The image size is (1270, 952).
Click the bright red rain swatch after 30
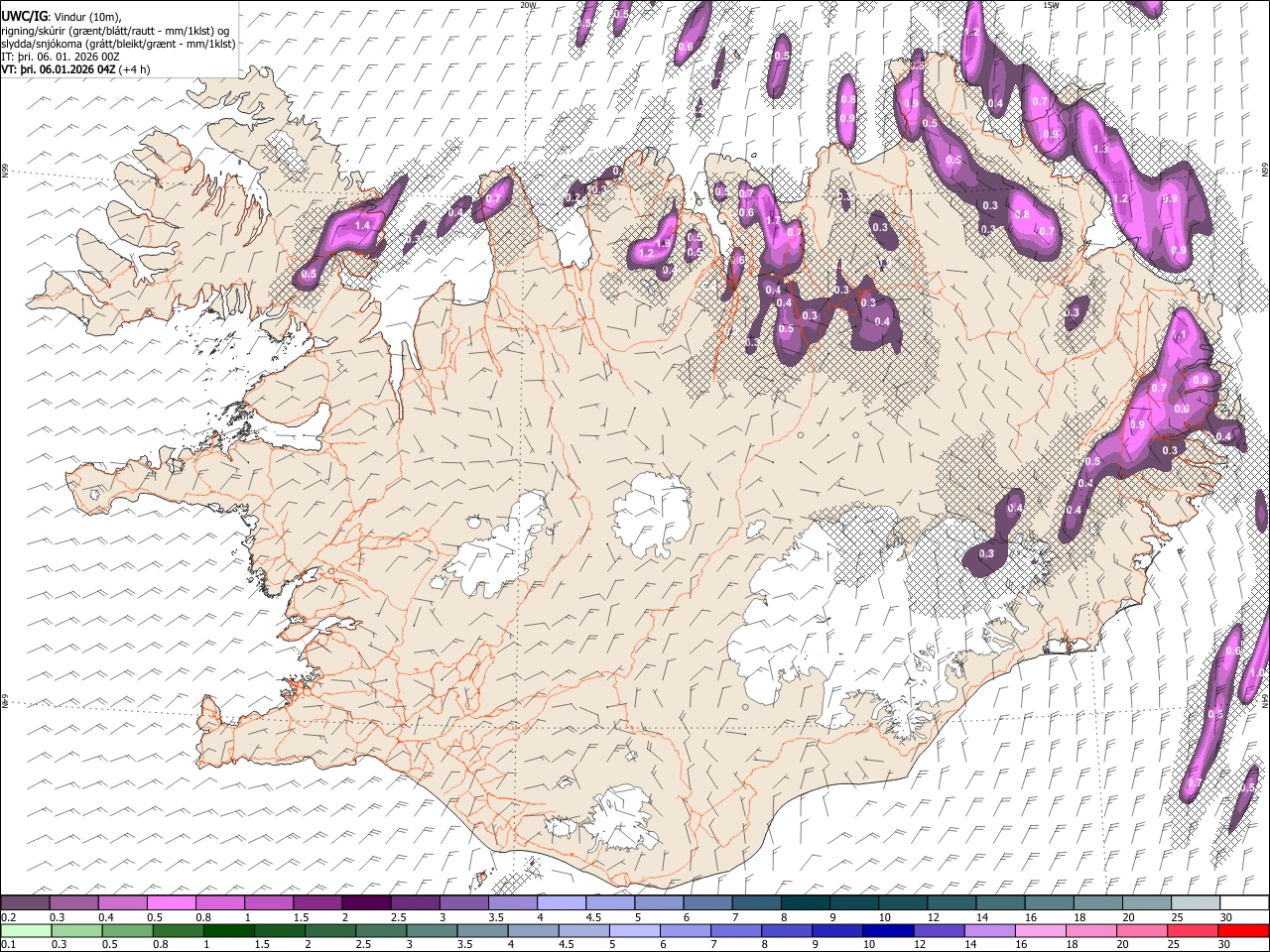click(1244, 931)
